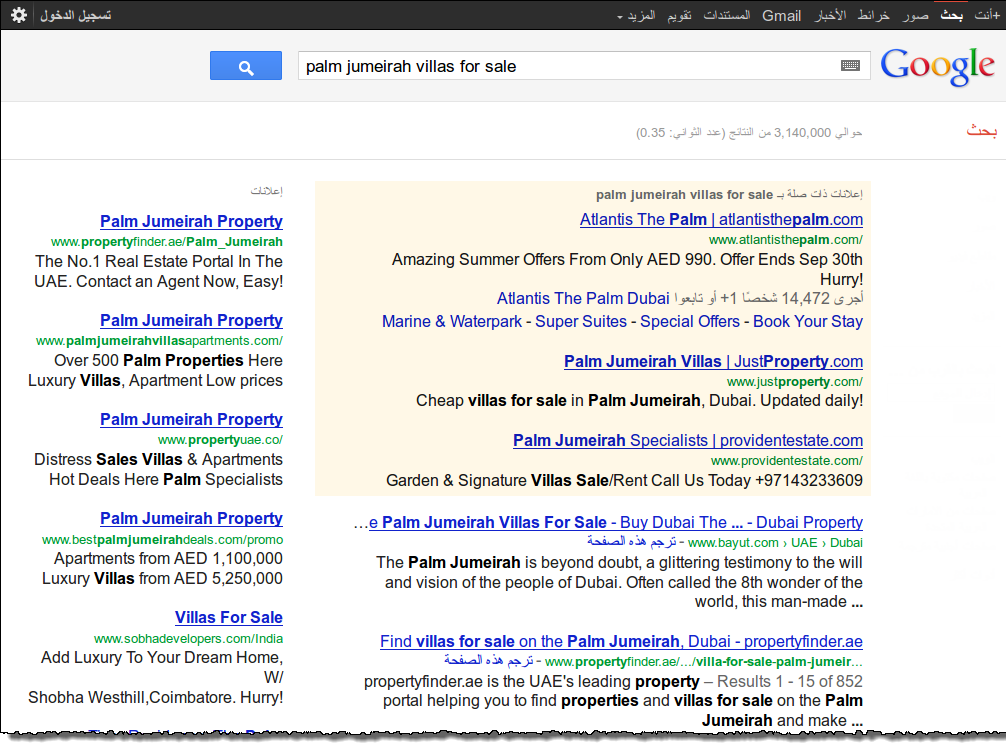Open خرائط (Maps) in the top bar
This screenshot has width=1006, height=751.
[x=874, y=15]
